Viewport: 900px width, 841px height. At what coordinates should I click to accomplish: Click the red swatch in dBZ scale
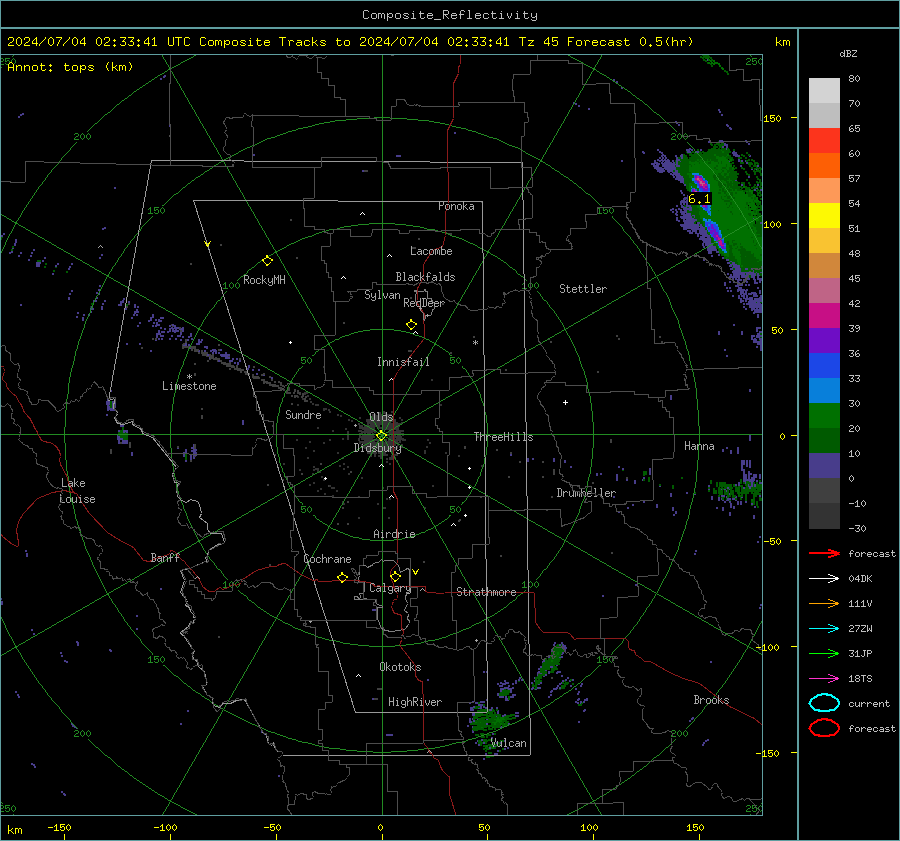pos(824,141)
